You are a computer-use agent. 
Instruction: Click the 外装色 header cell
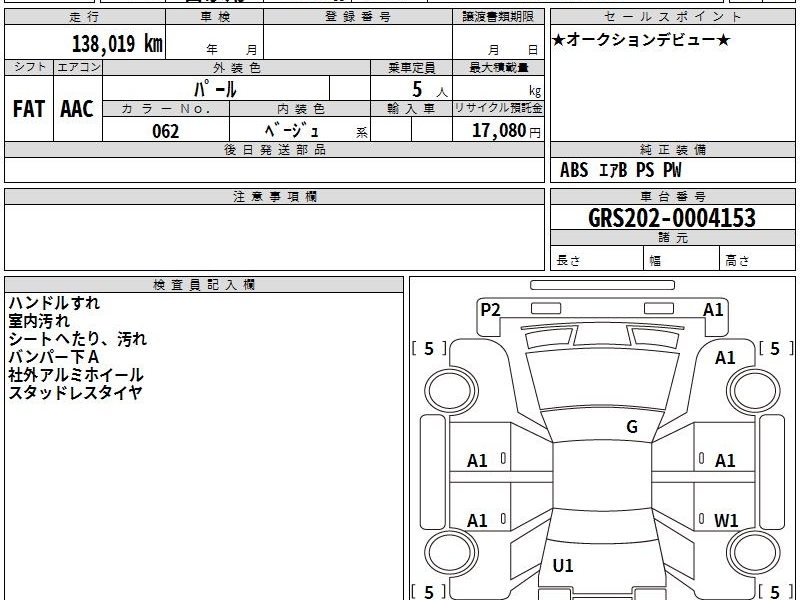coord(236,67)
